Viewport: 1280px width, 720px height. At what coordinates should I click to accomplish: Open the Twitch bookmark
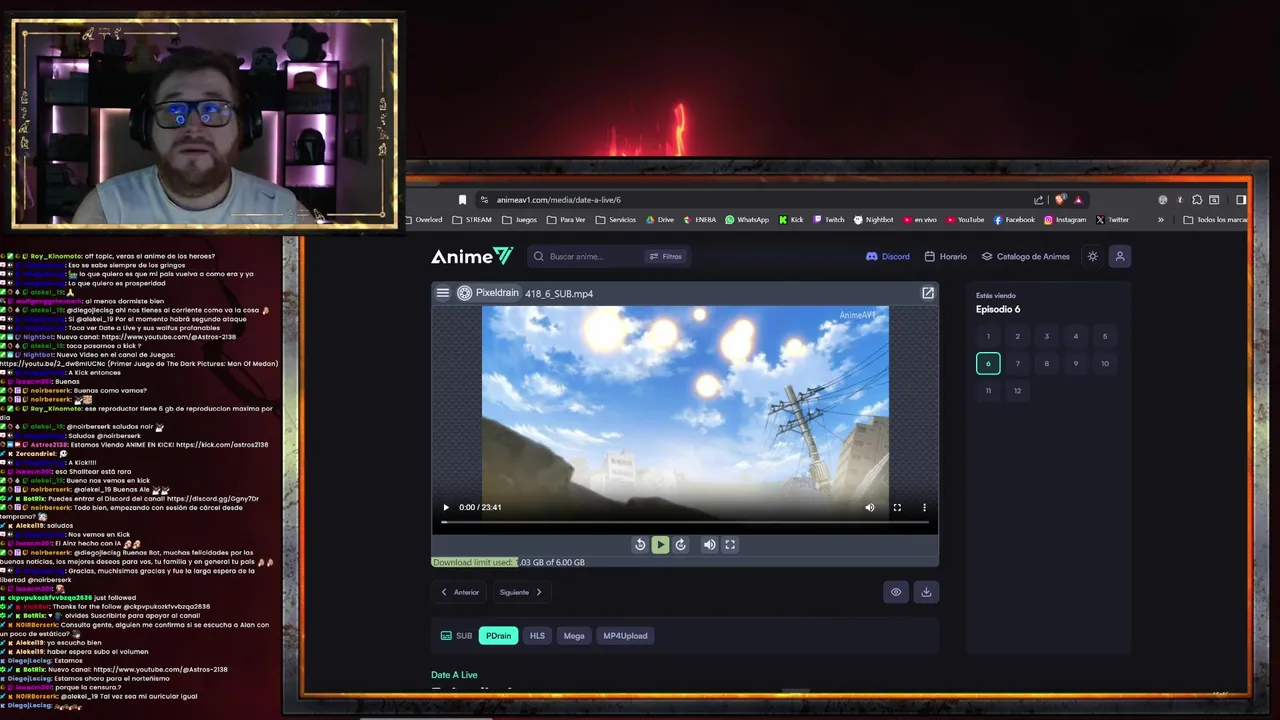(829, 220)
